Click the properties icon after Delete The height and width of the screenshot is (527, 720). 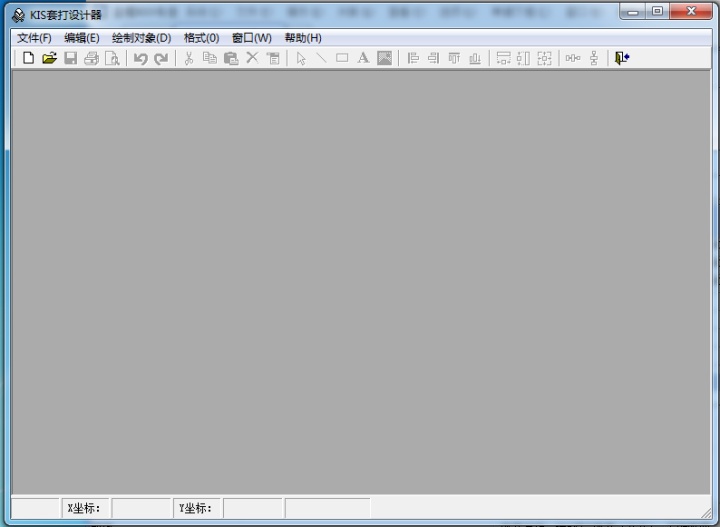pos(273,58)
